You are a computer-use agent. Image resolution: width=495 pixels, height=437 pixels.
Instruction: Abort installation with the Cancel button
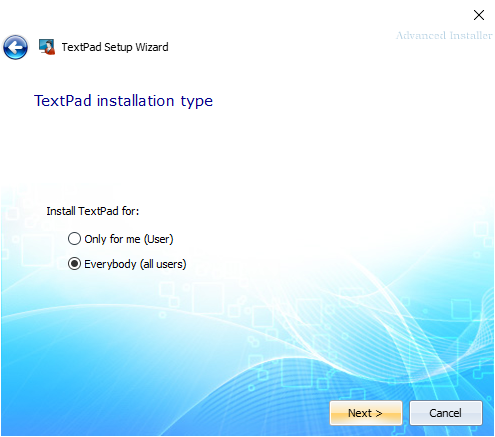coord(446,413)
